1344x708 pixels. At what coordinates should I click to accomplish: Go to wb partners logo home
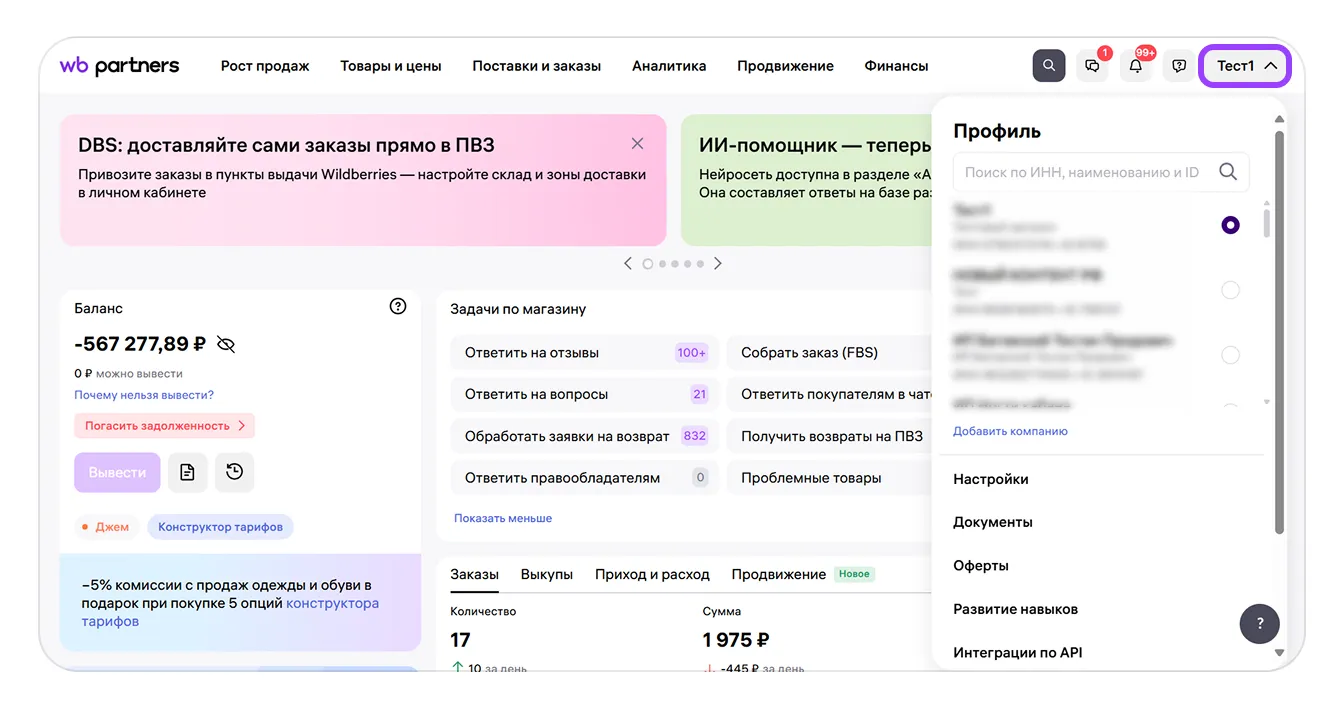pyautogui.click(x=119, y=66)
